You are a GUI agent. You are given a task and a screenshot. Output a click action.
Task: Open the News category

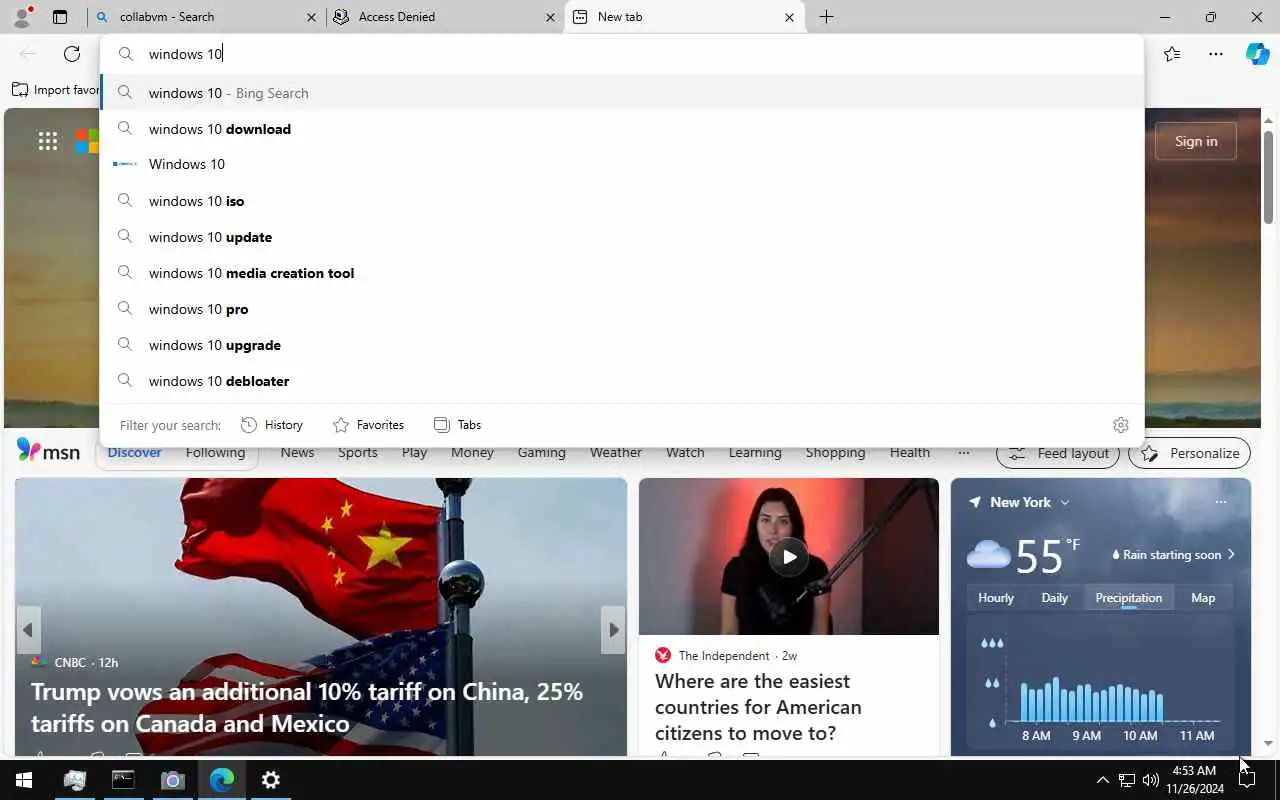(297, 452)
